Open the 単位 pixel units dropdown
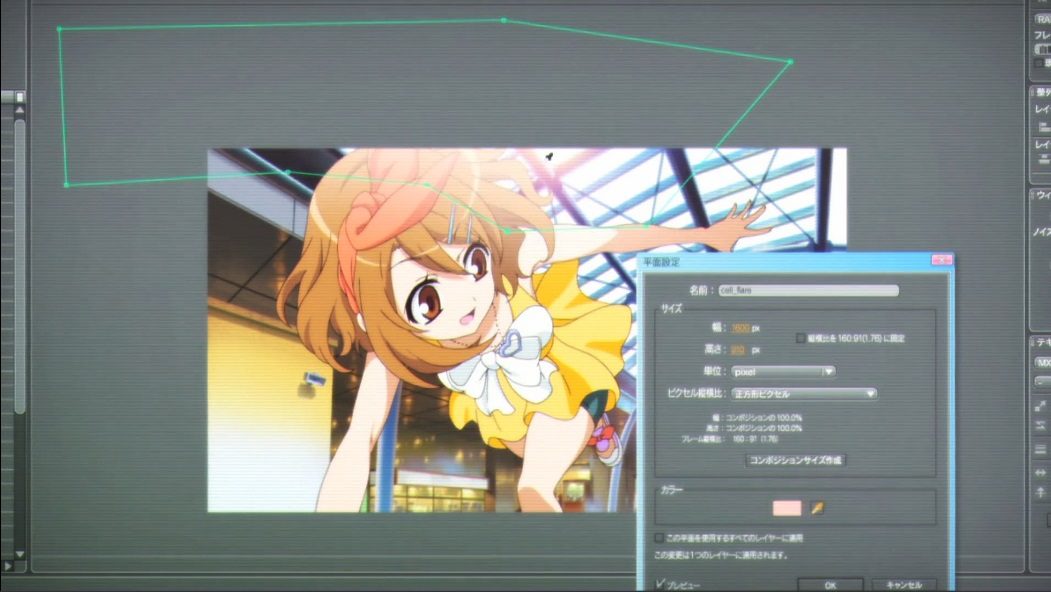Viewport: 1051px width, 592px height. (783, 371)
